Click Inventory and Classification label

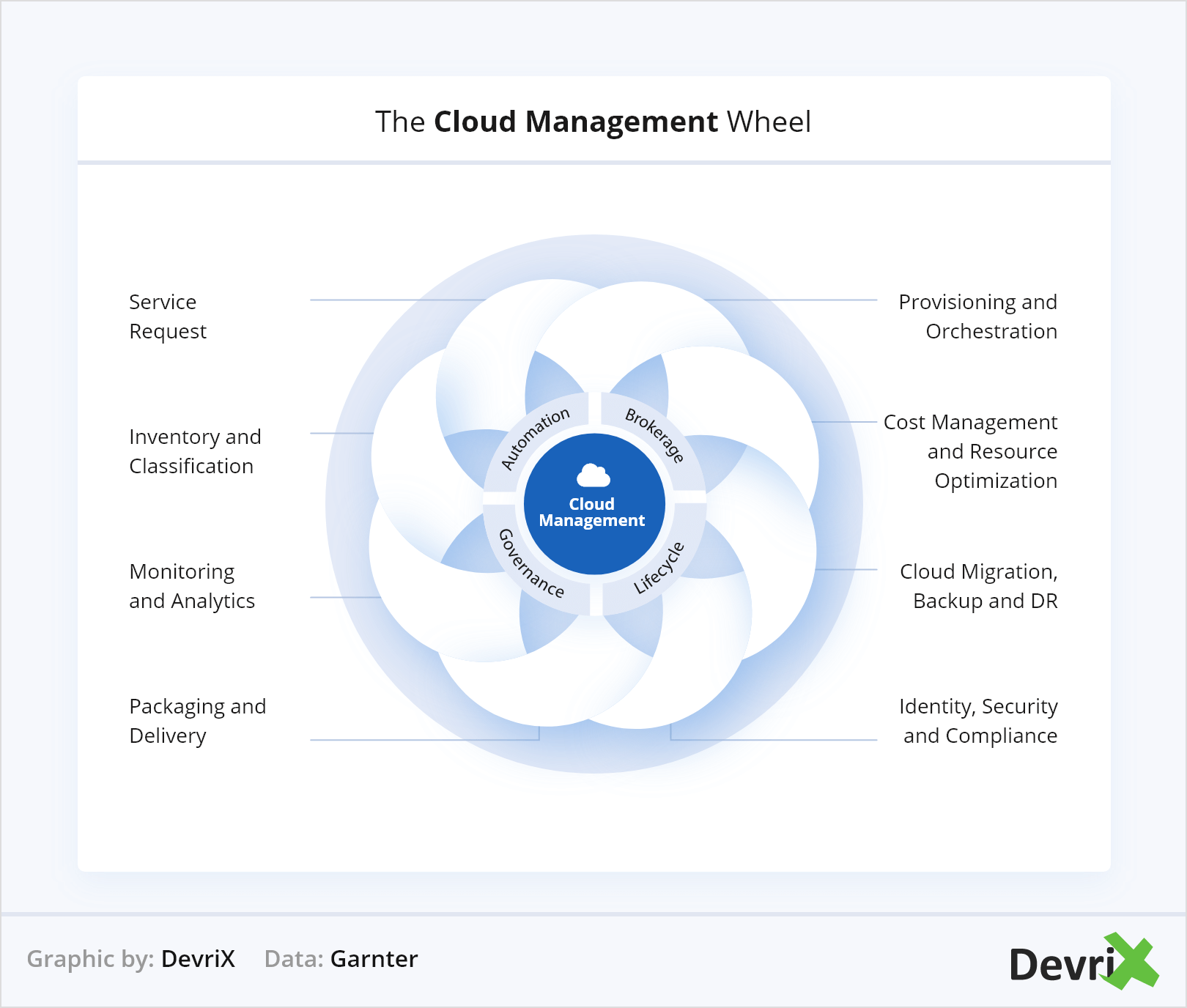[195, 451]
